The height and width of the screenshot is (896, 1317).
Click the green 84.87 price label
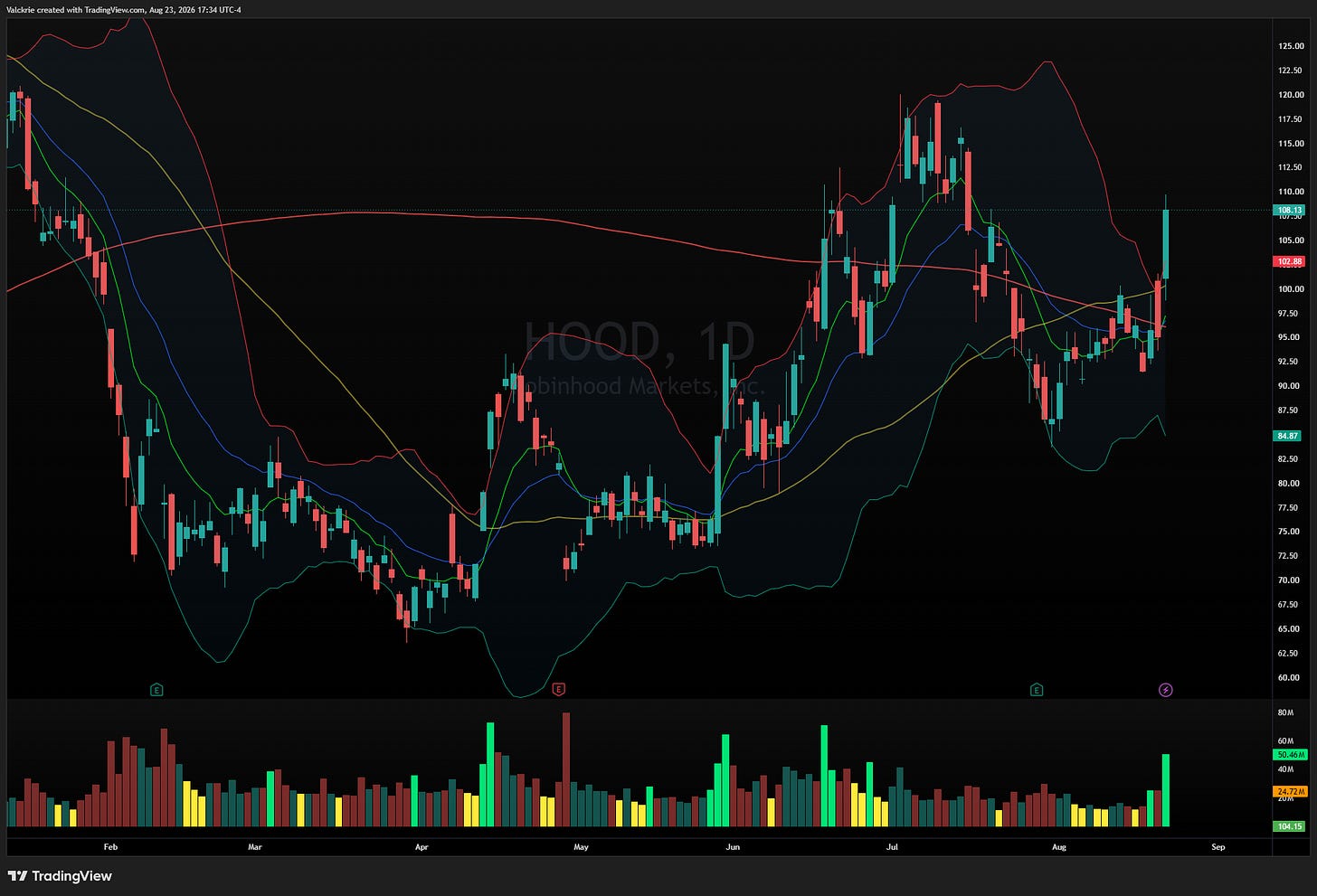[1289, 436]
